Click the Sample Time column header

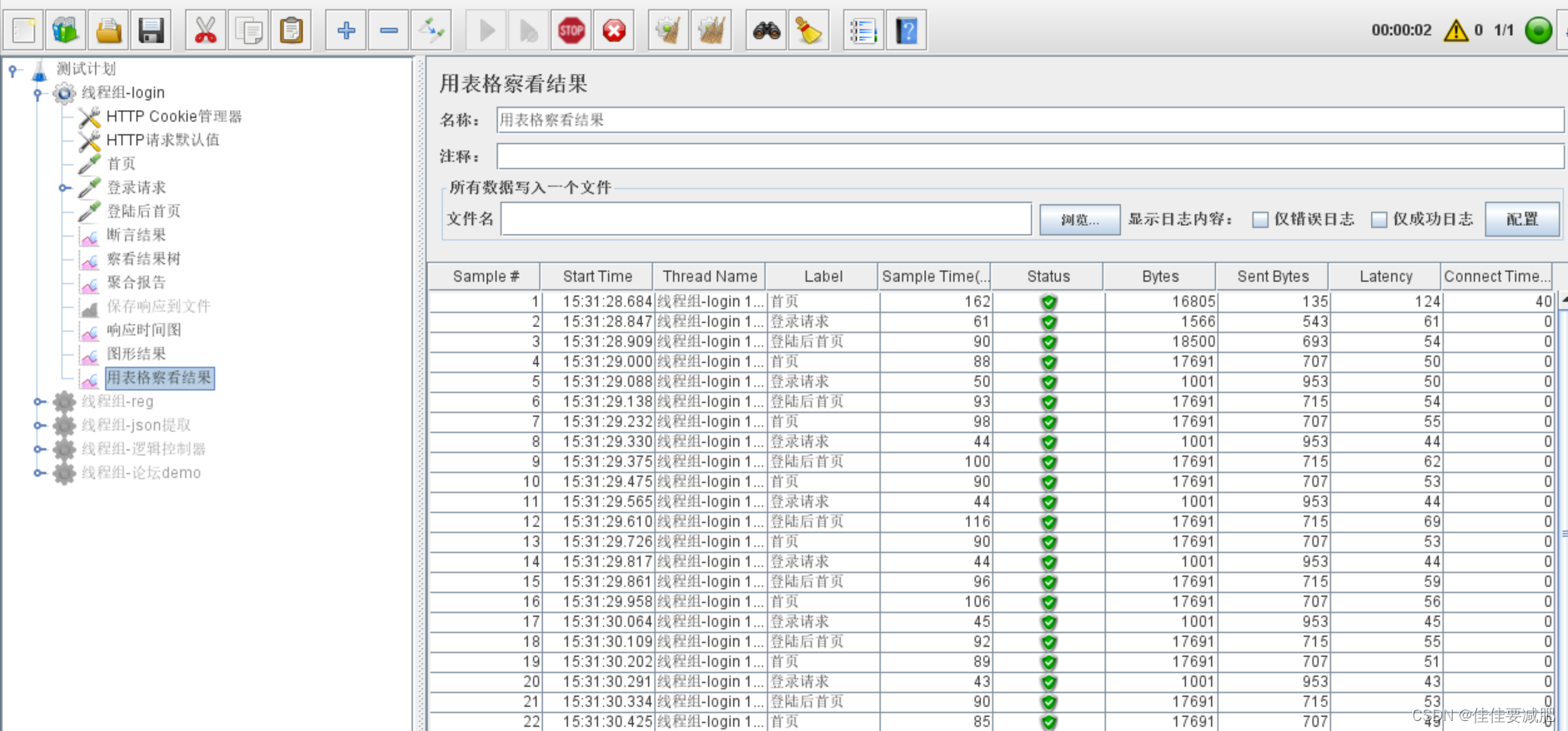(936, 277)
